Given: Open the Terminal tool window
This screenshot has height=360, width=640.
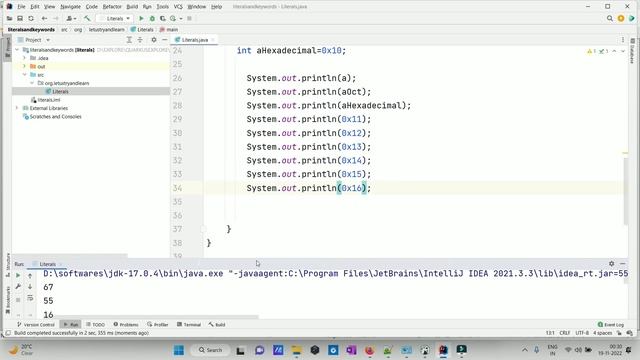Looking at the screenshot, I should [189, 324].
